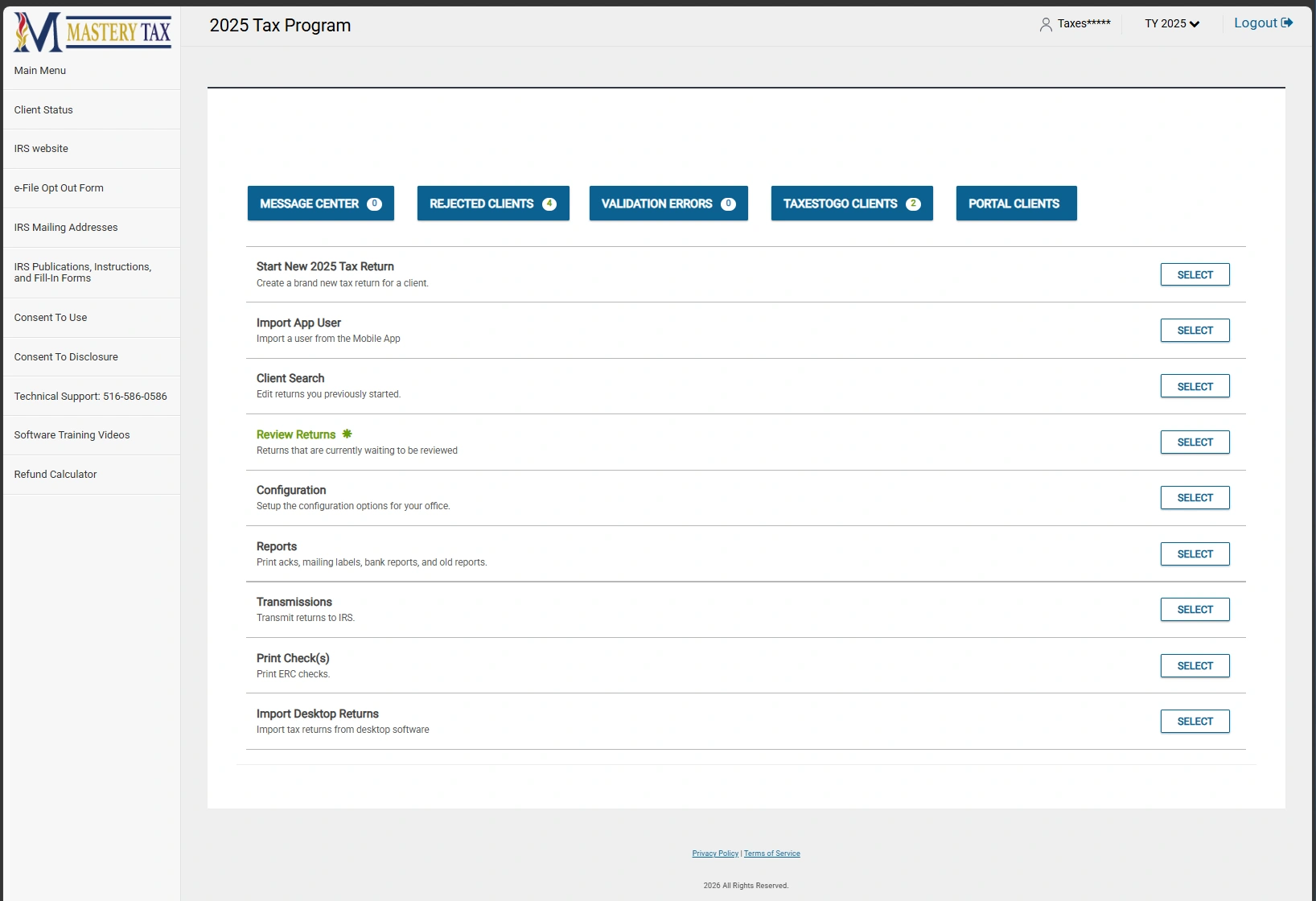Image resolution: width=1316 pixels, height=901 pixels.
Task: Click 'Print ERC checks.' description
Action: click(293, 674)
